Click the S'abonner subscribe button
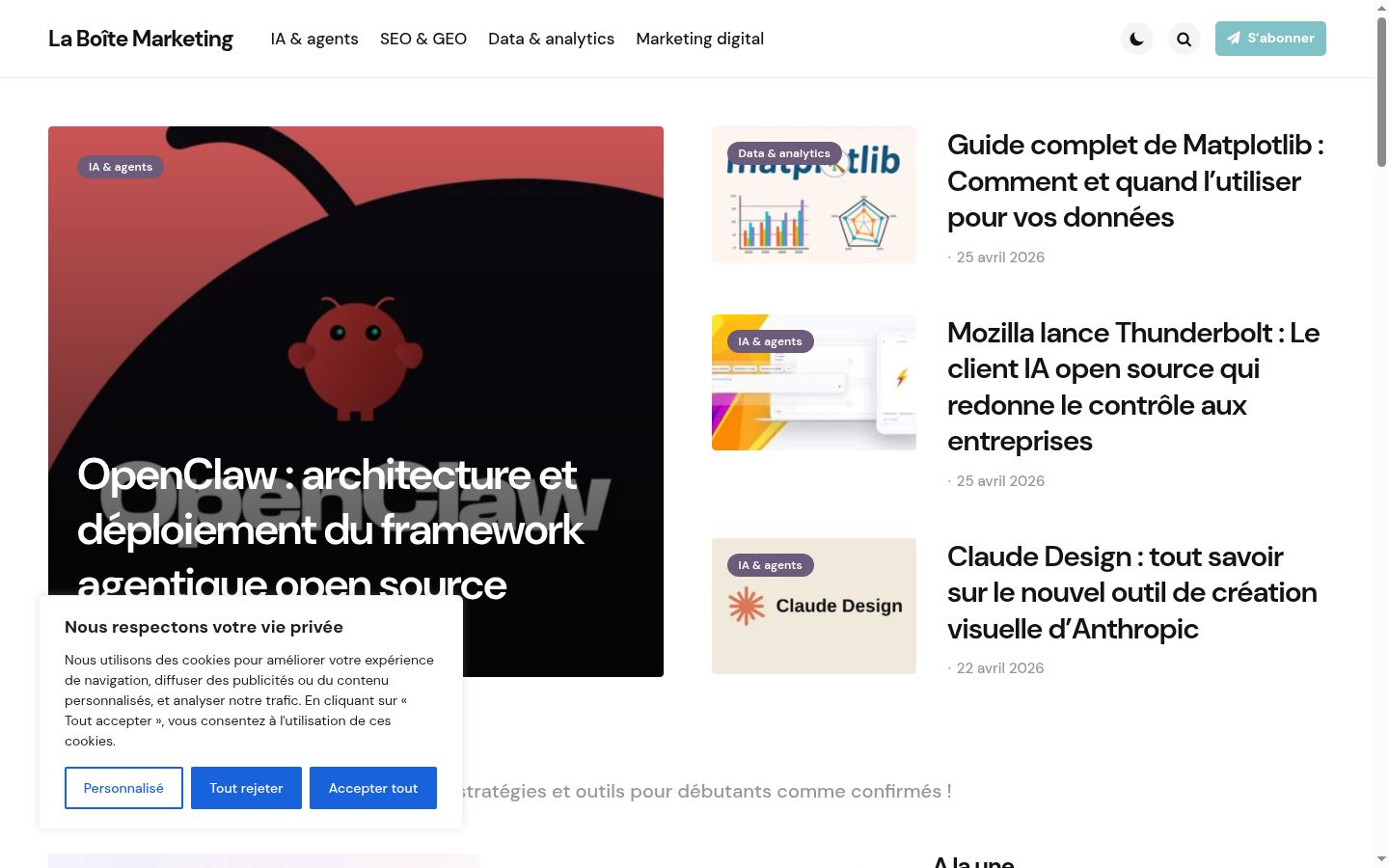Screen dimensions: 1389x868 [x=1270, y=39]
